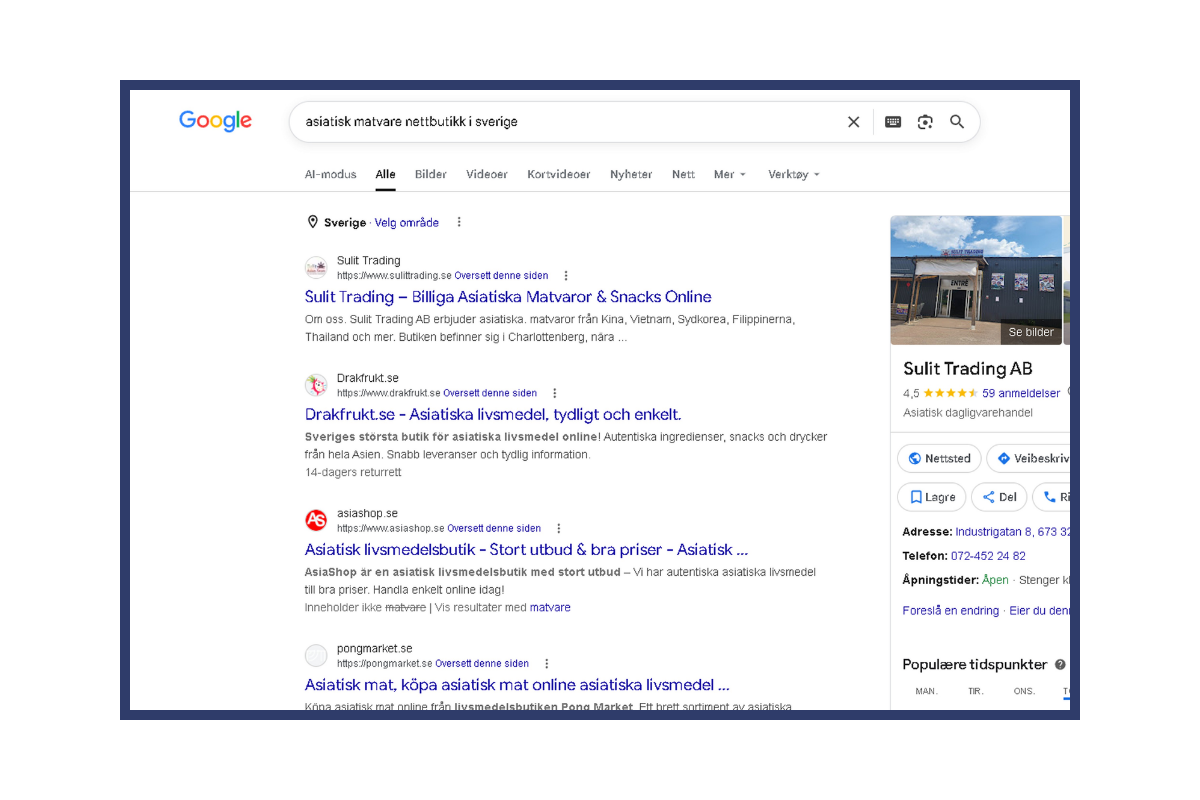Open the on-screen keyboard icon
The image size is (1200, 800).
[893, 122]
